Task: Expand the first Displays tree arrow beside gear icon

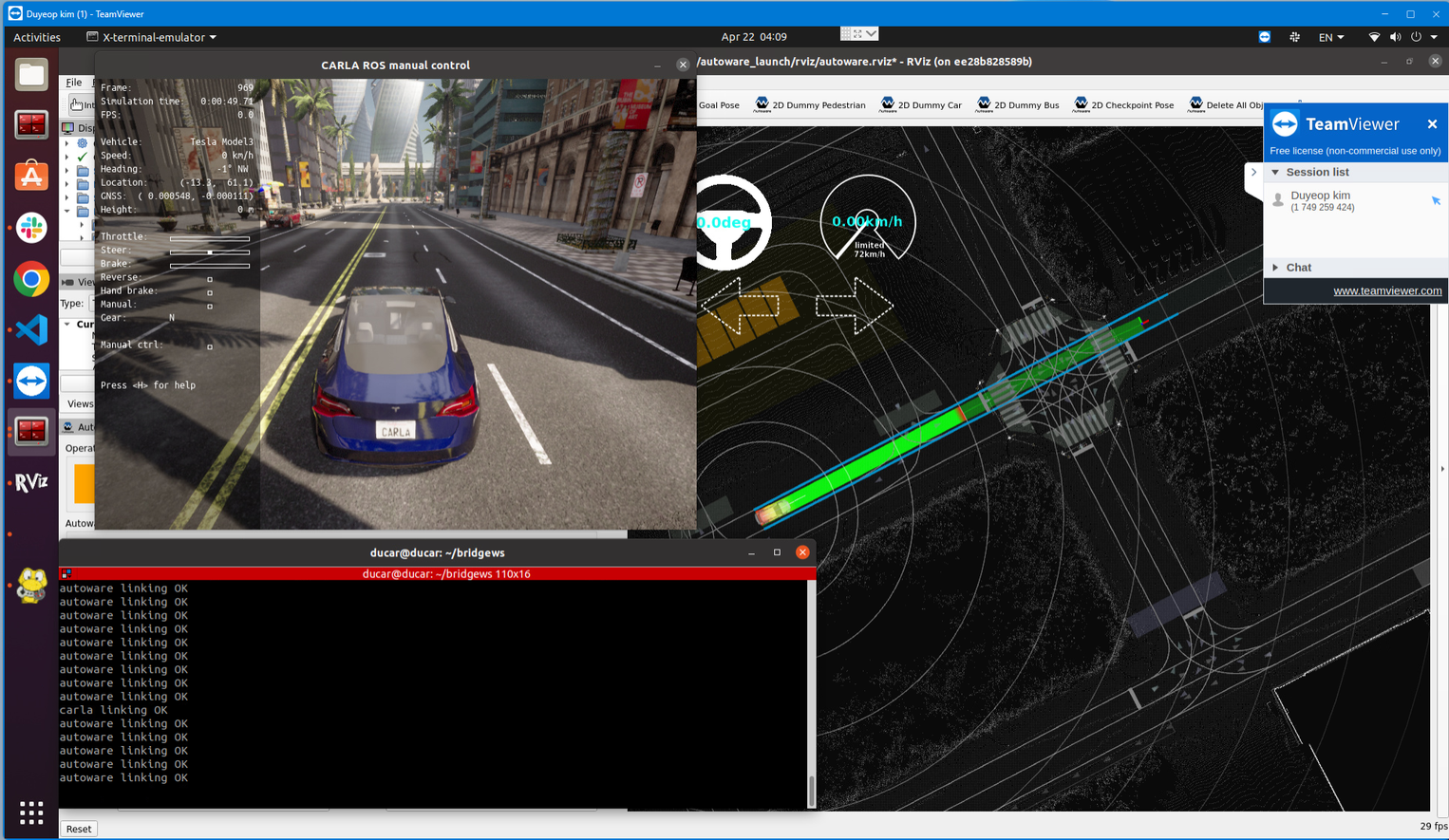Action: coord(66,143)
